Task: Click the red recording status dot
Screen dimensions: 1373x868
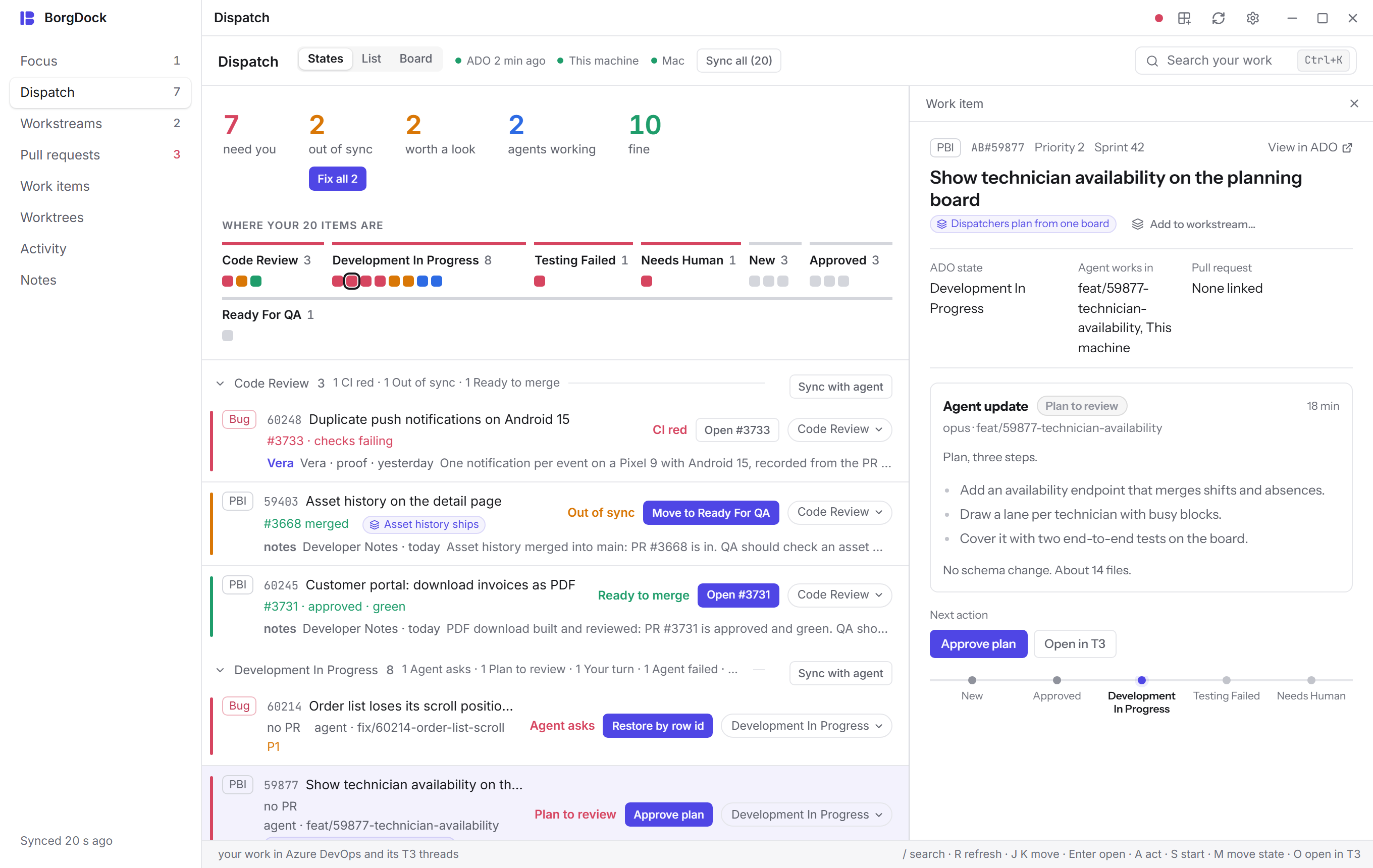Action: [x=1158, y=18]
